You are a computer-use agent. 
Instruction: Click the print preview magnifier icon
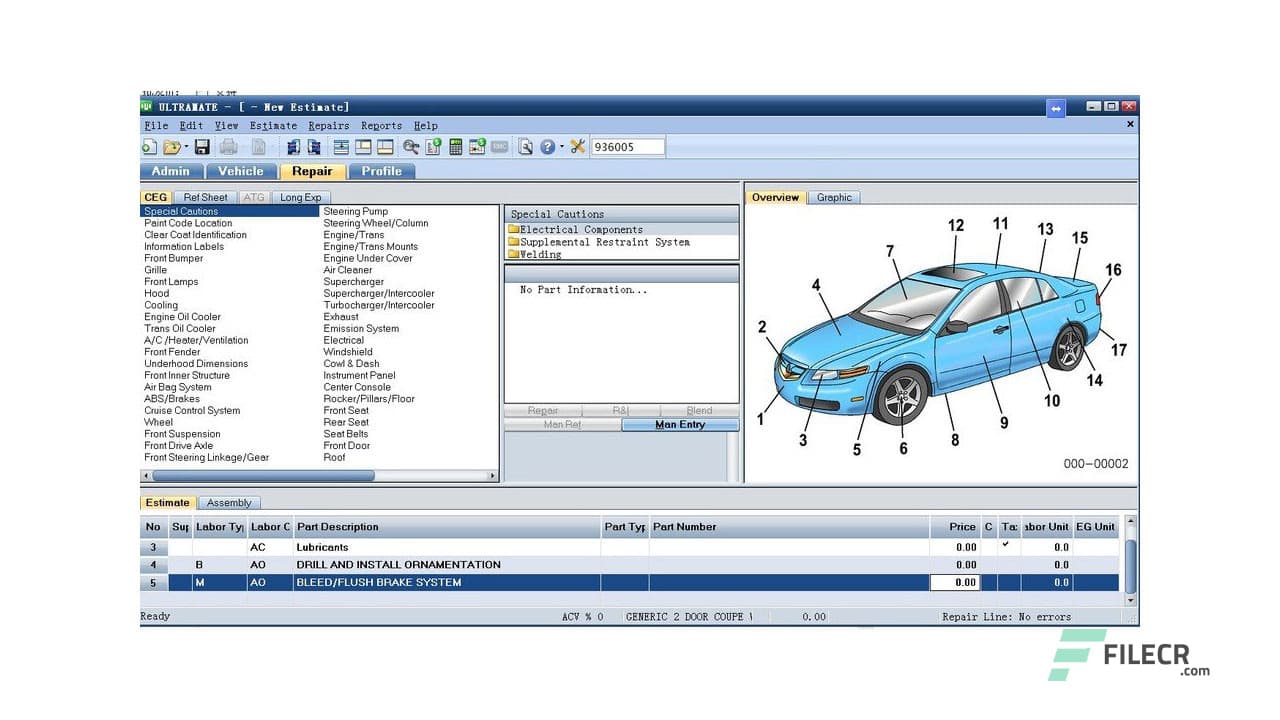point(525,147)
